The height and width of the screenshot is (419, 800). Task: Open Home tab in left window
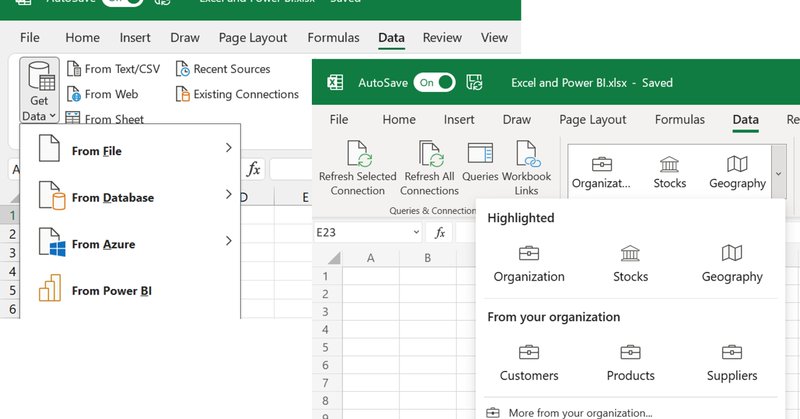[x=82, y=37]
